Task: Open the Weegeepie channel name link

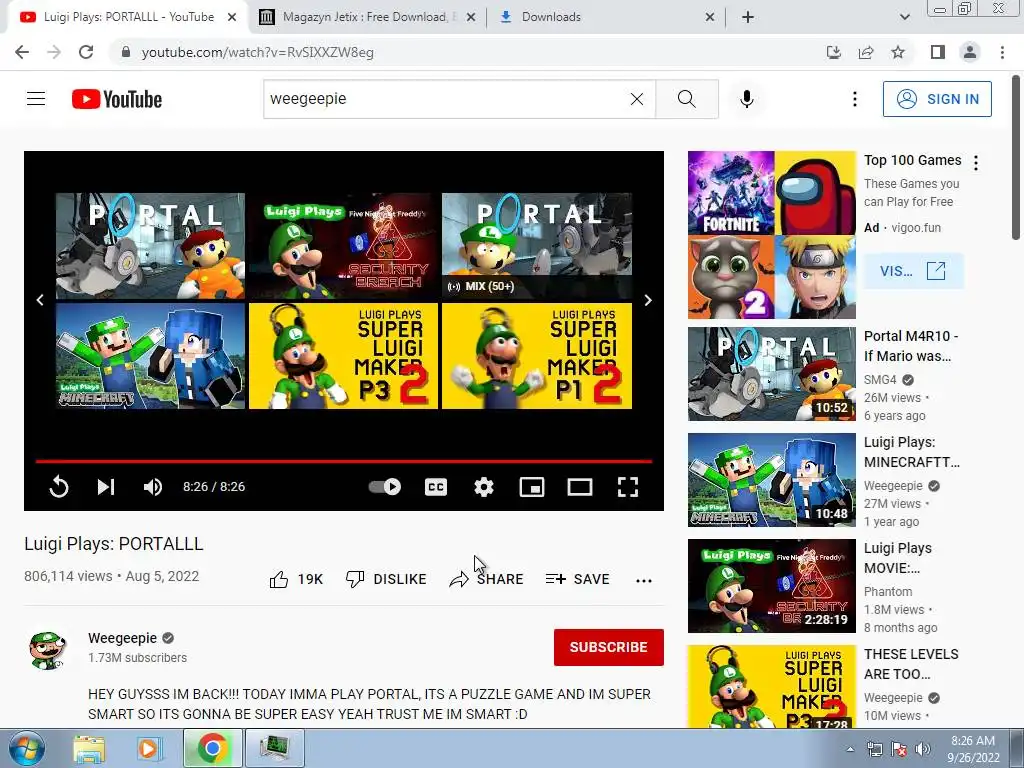Action: point(123,638)
